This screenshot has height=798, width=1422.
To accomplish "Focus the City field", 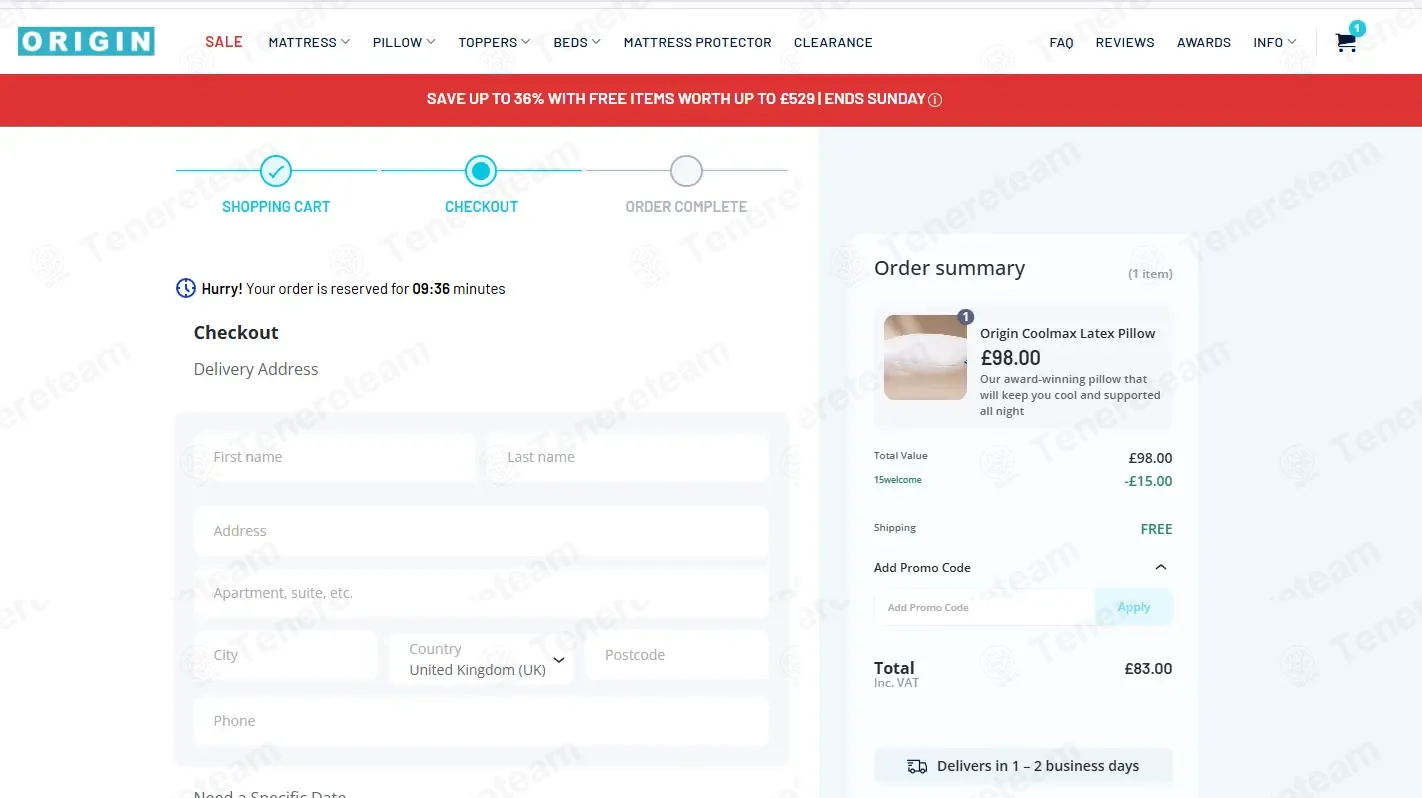I will click(286, 655).
